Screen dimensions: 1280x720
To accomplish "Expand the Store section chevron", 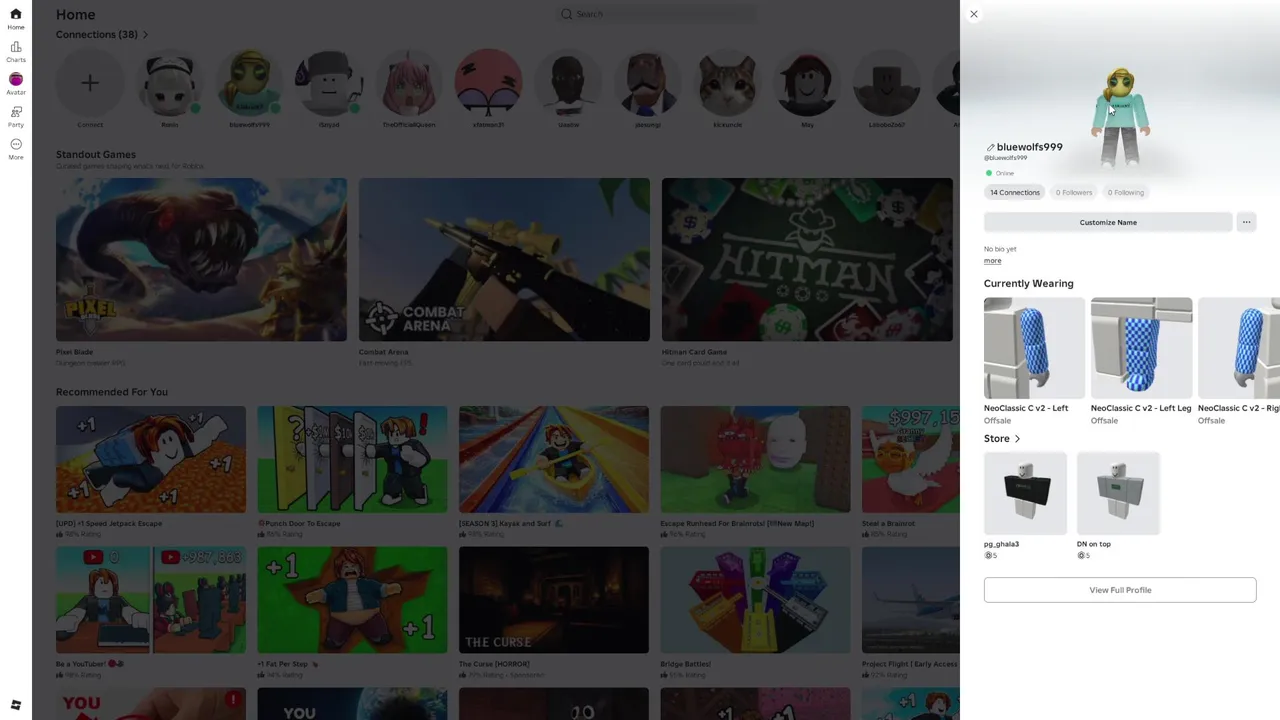I will [x=1018, y=439].
